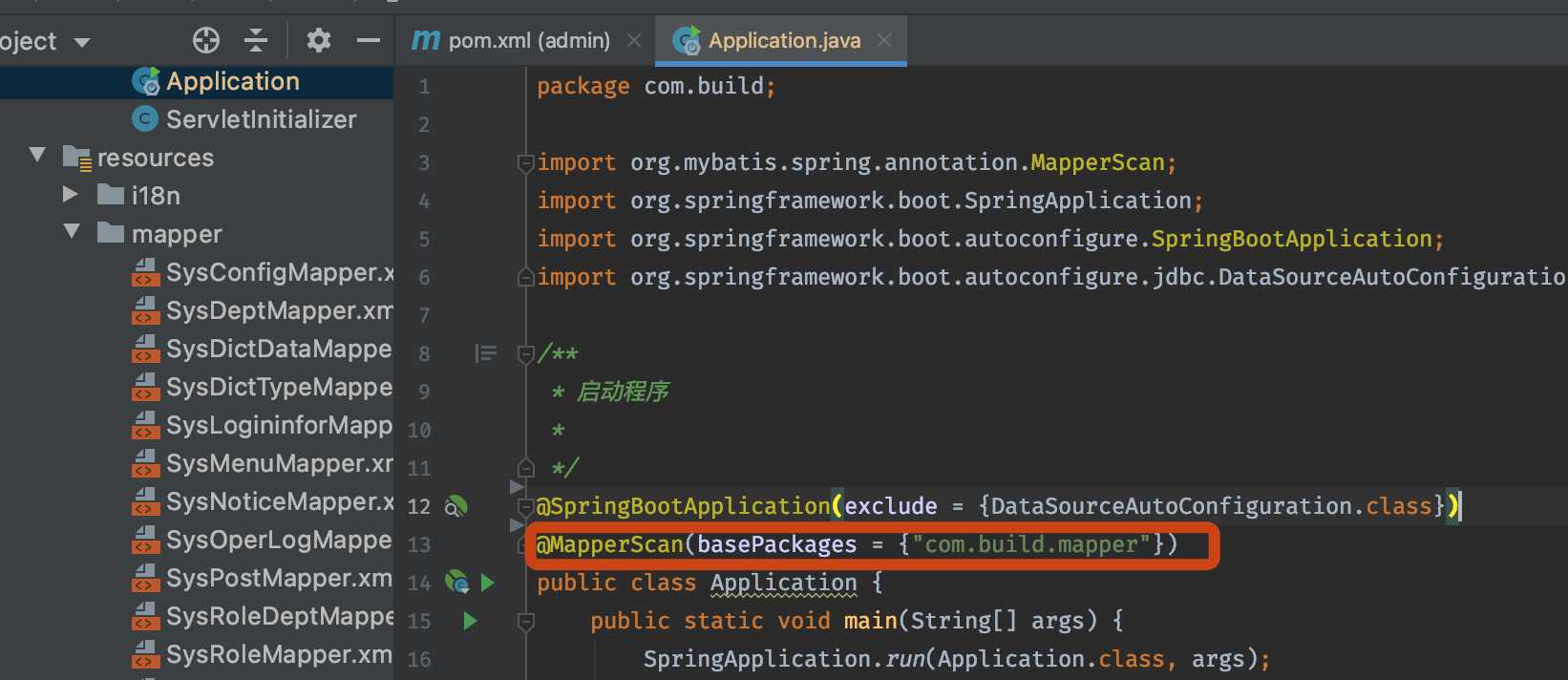Click the run arrow on line 15
The image size is (1568, 680).
pyautogui.click(x=470, y=621)
